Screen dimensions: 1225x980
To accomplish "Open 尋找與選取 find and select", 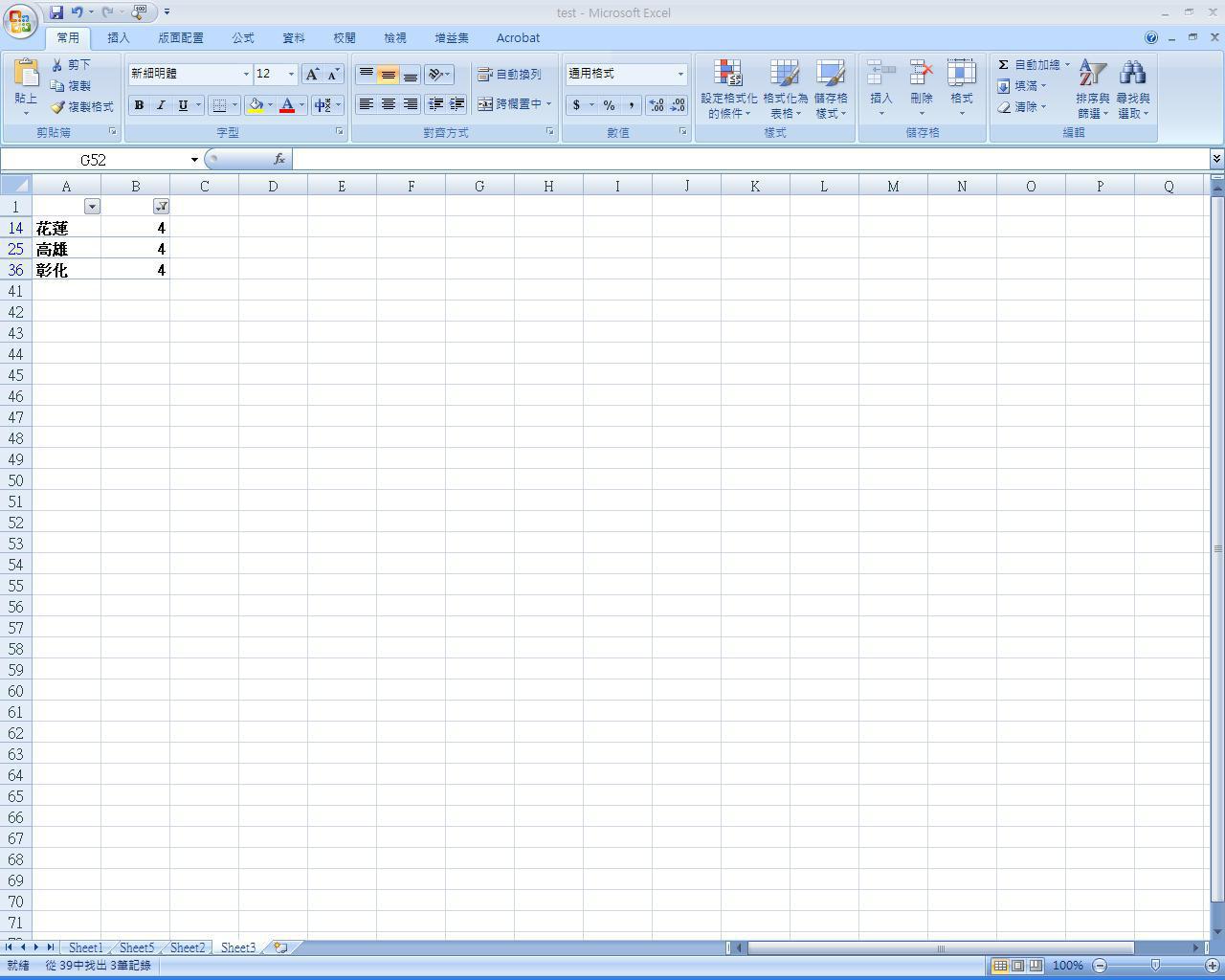I will pyautogui.click(x=1133, y=89).
